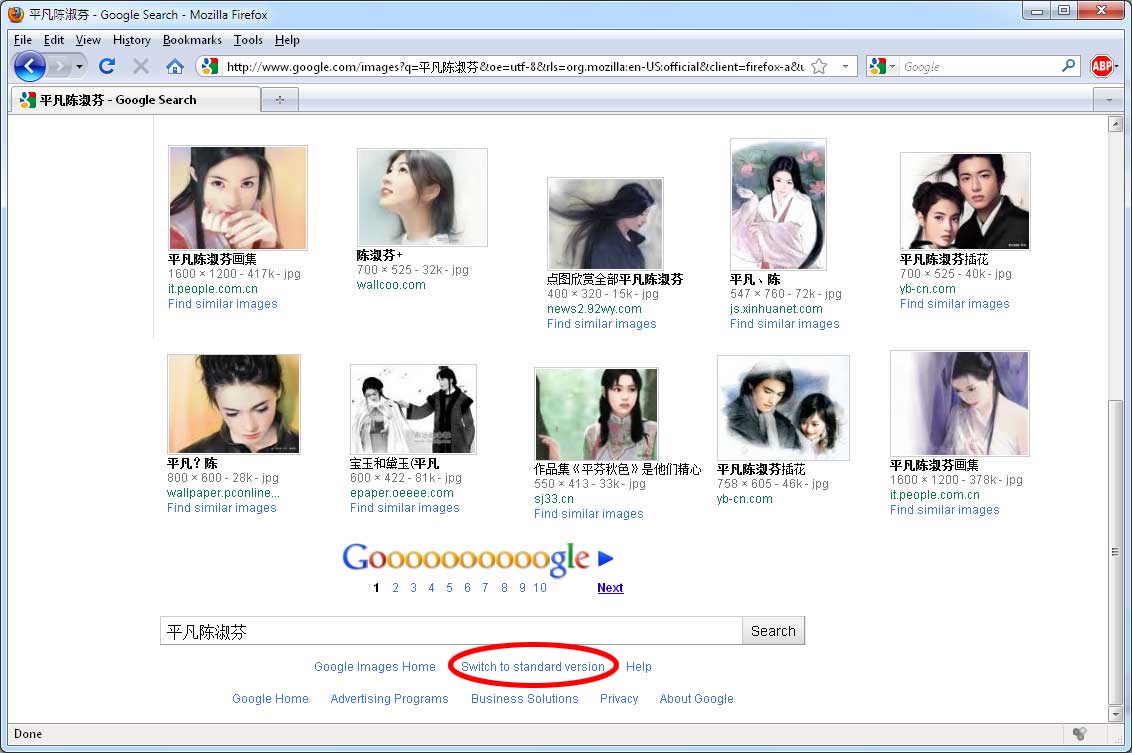Viewport: 1132px width, 753px height.
Task: Click the Adblock Plus ABP icon
Action: coord(1102,66)
